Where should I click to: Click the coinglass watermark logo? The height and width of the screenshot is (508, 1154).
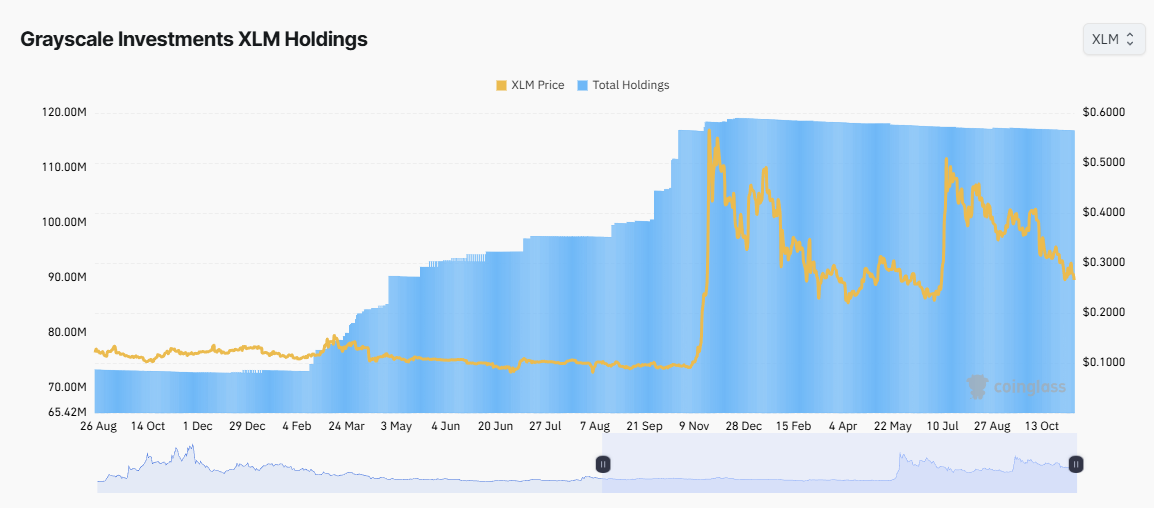pos(1016,387)
